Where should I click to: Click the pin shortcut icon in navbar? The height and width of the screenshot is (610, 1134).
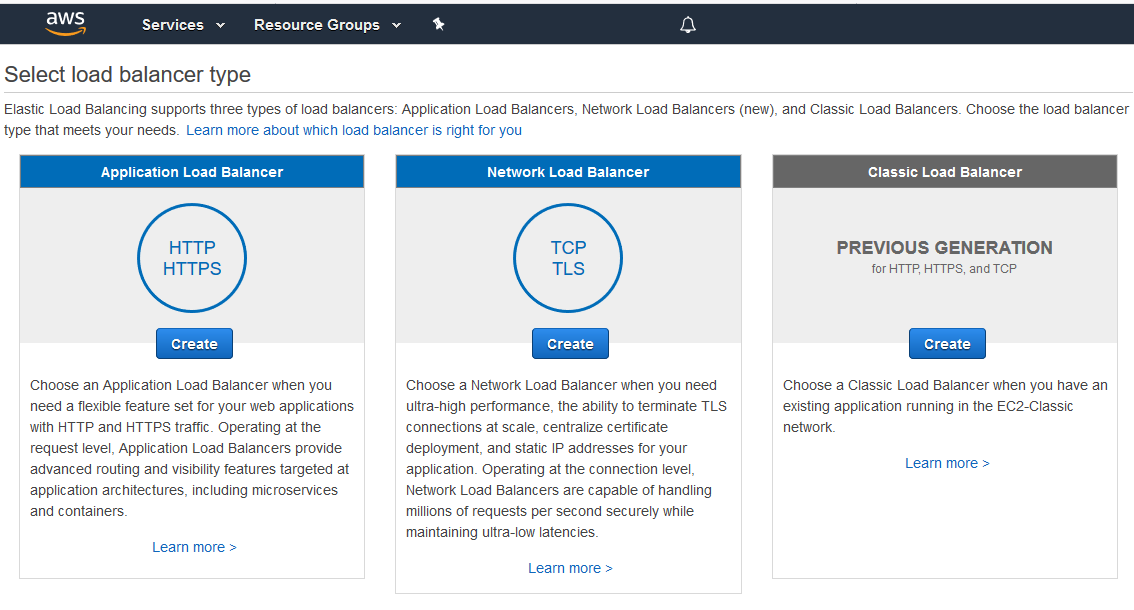coord(438,24)
